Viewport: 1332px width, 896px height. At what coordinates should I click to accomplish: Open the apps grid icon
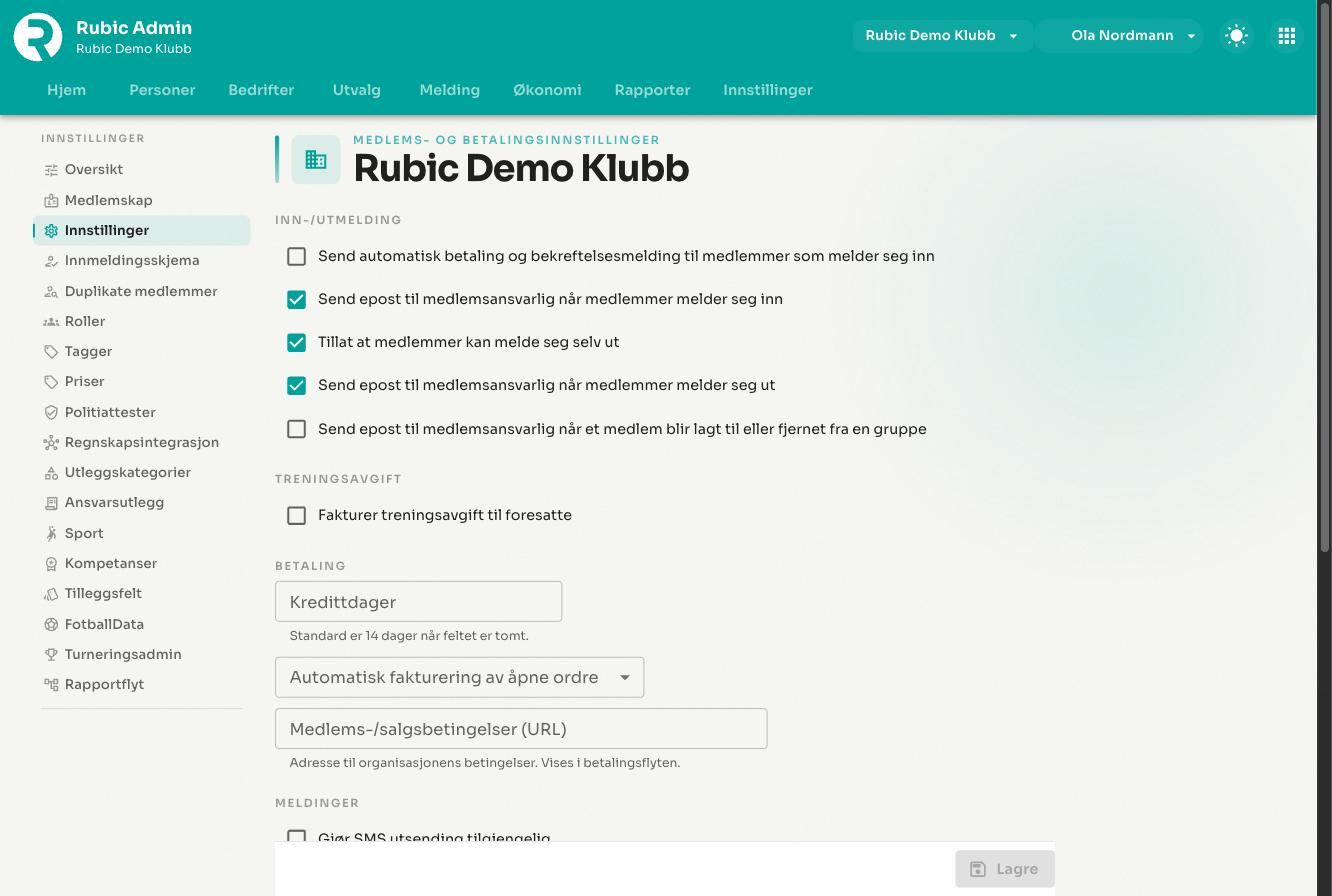coord(1287,36)
